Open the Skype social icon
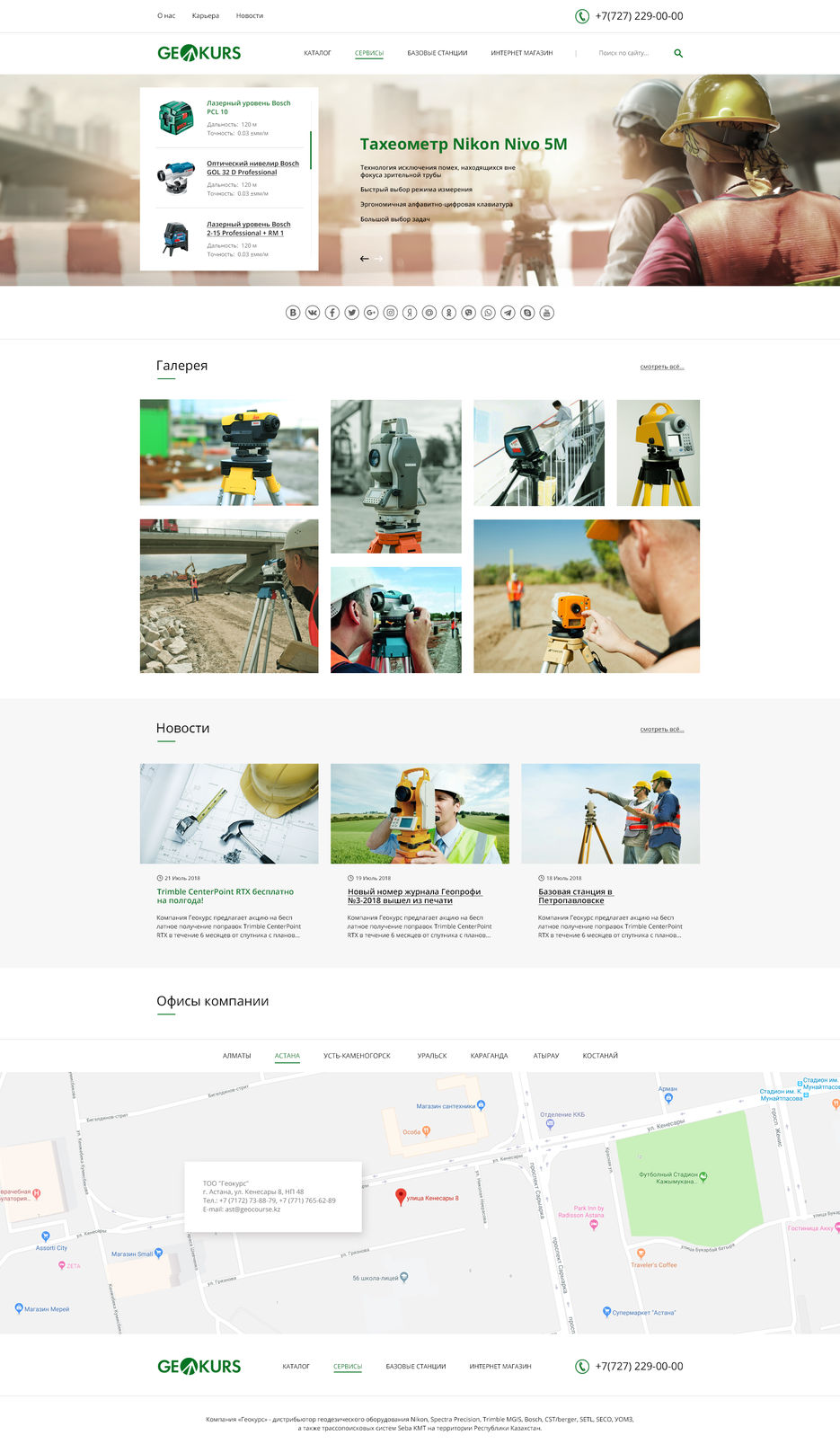Viewport: 840px width, 1453px height. pos(527,313)
